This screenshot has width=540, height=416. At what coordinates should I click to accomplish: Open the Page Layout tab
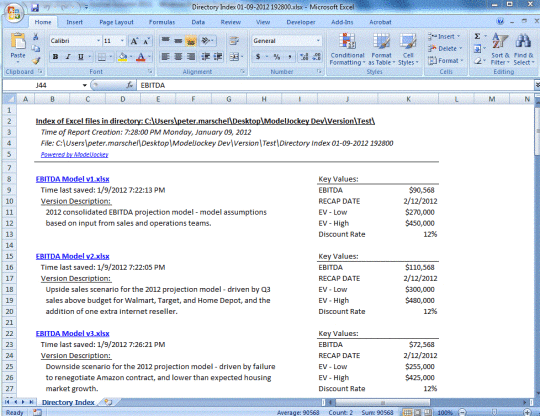click(x=116, y=22)
